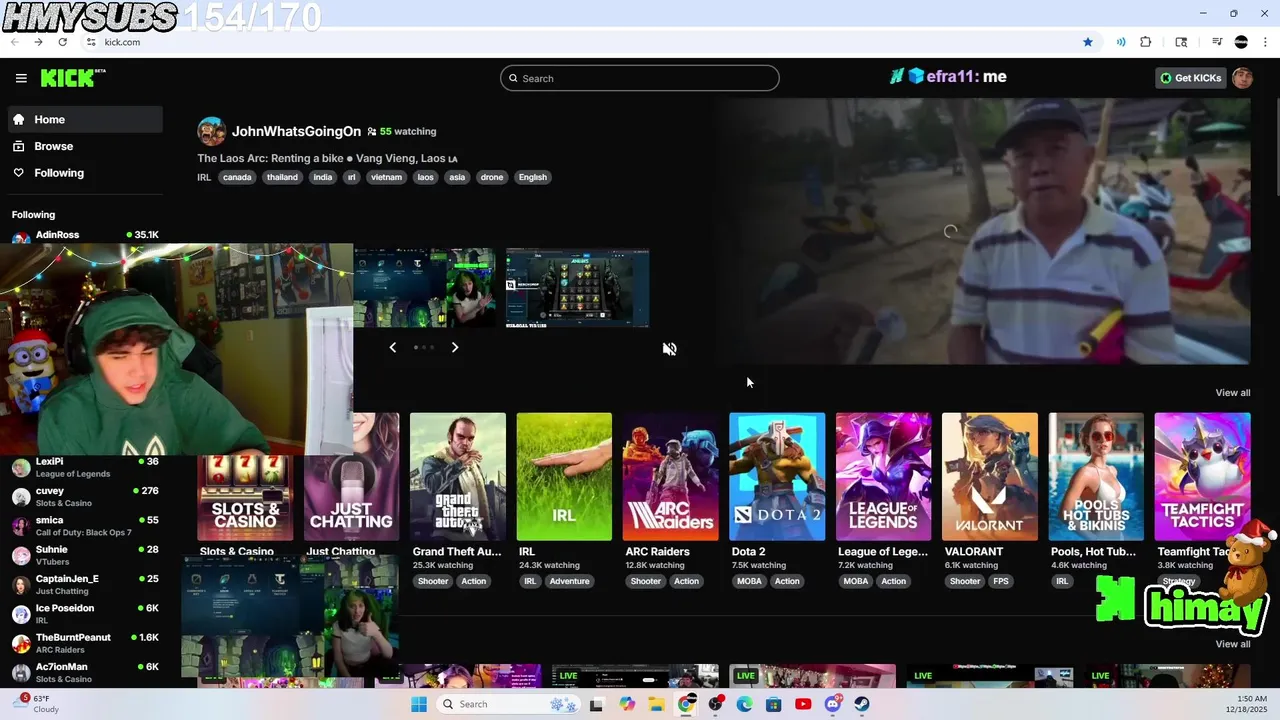This screenshot has width=1280, height=720.
Task: Open Chrome media controls icon
Action: [x=1217, y=42]
